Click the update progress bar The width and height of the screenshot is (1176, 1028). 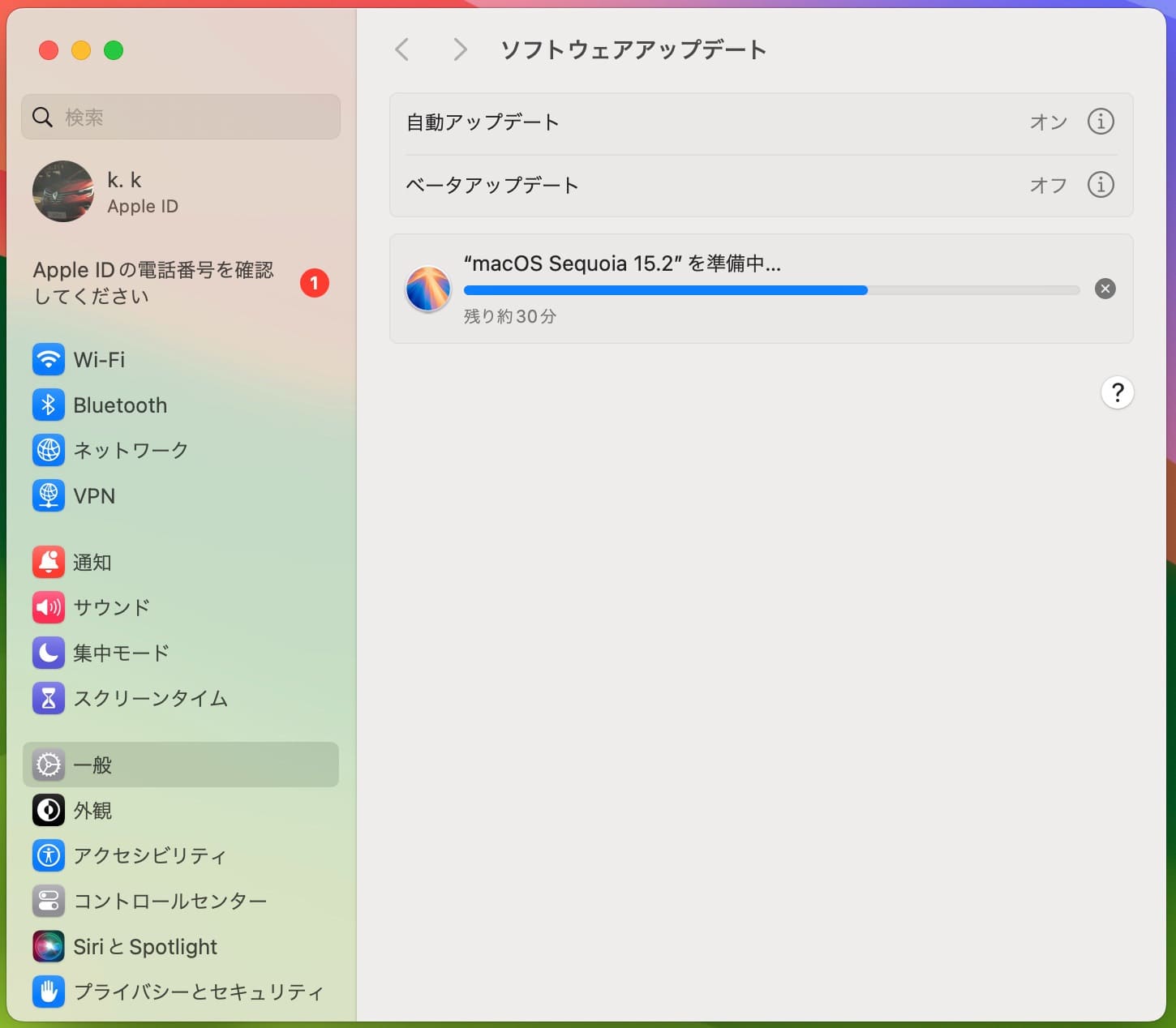[x=771, y=290]
